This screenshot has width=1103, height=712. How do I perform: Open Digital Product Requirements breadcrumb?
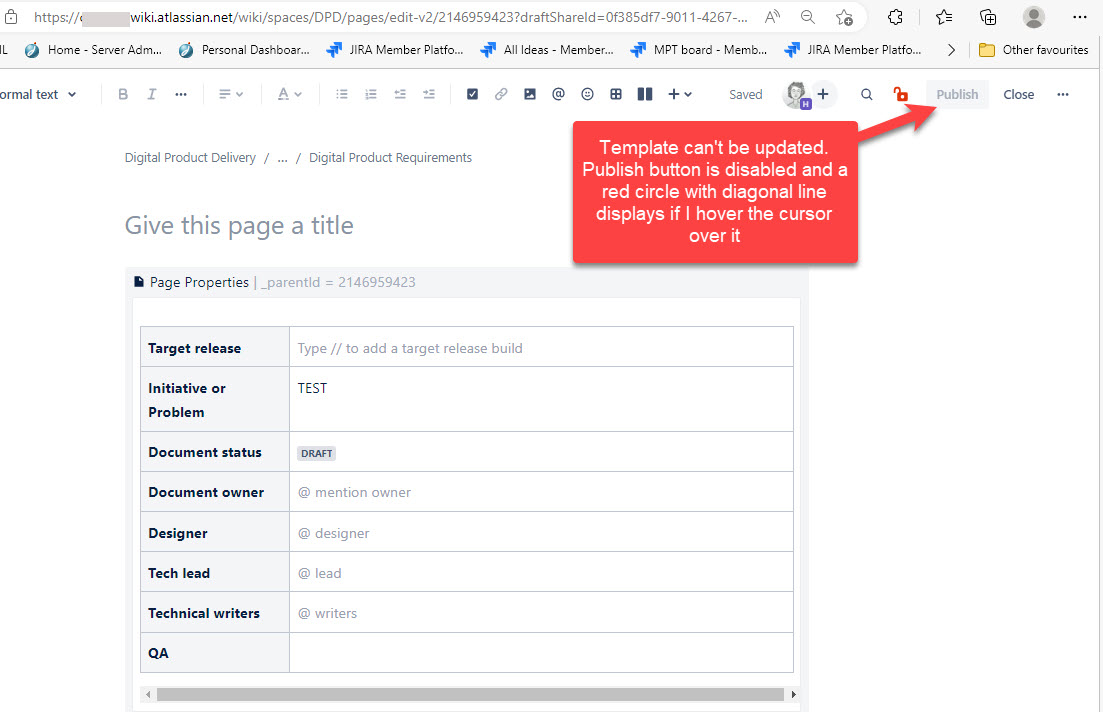tap(390, 158)
